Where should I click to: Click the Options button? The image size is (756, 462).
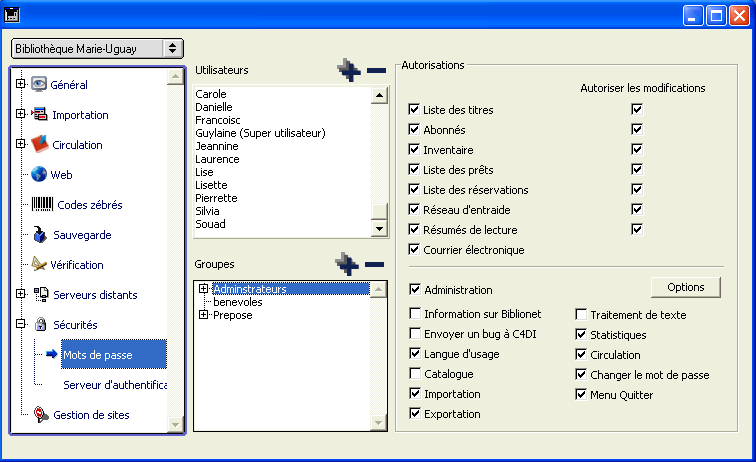pos(685,287)
